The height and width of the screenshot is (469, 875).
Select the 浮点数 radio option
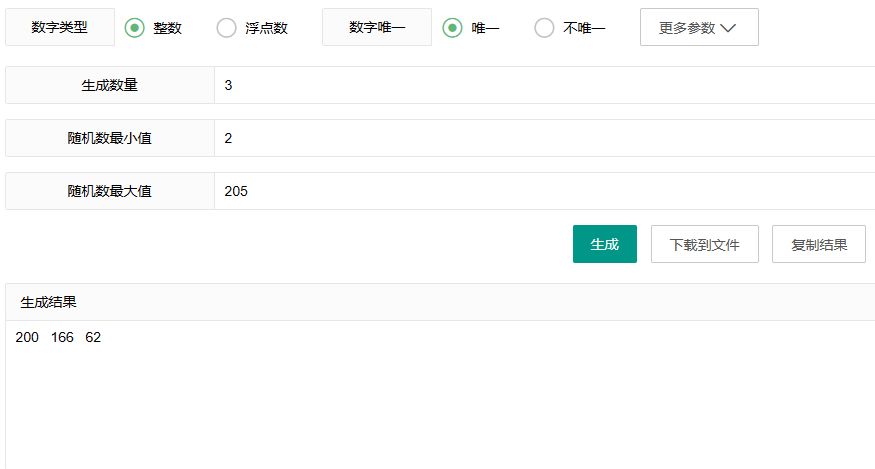click(x=227, y=27)
